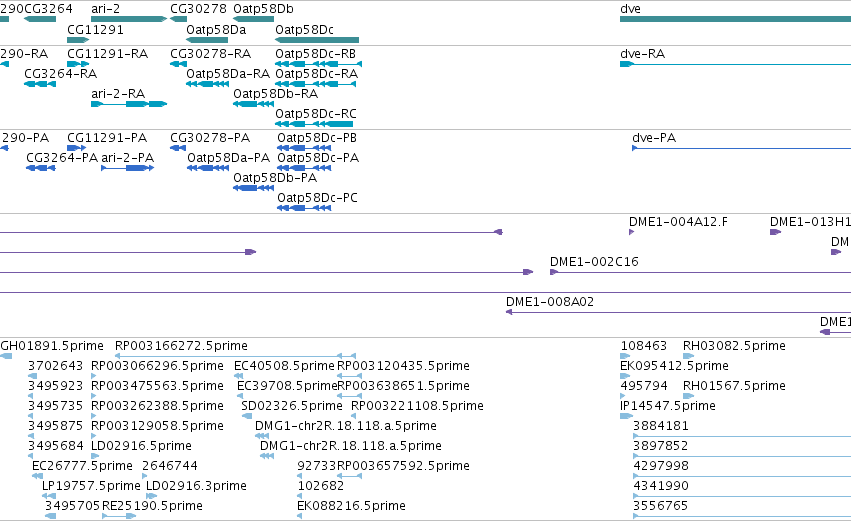Open the LP19757.5prime EST
851x521 pixels.
[x=91, y=486]
